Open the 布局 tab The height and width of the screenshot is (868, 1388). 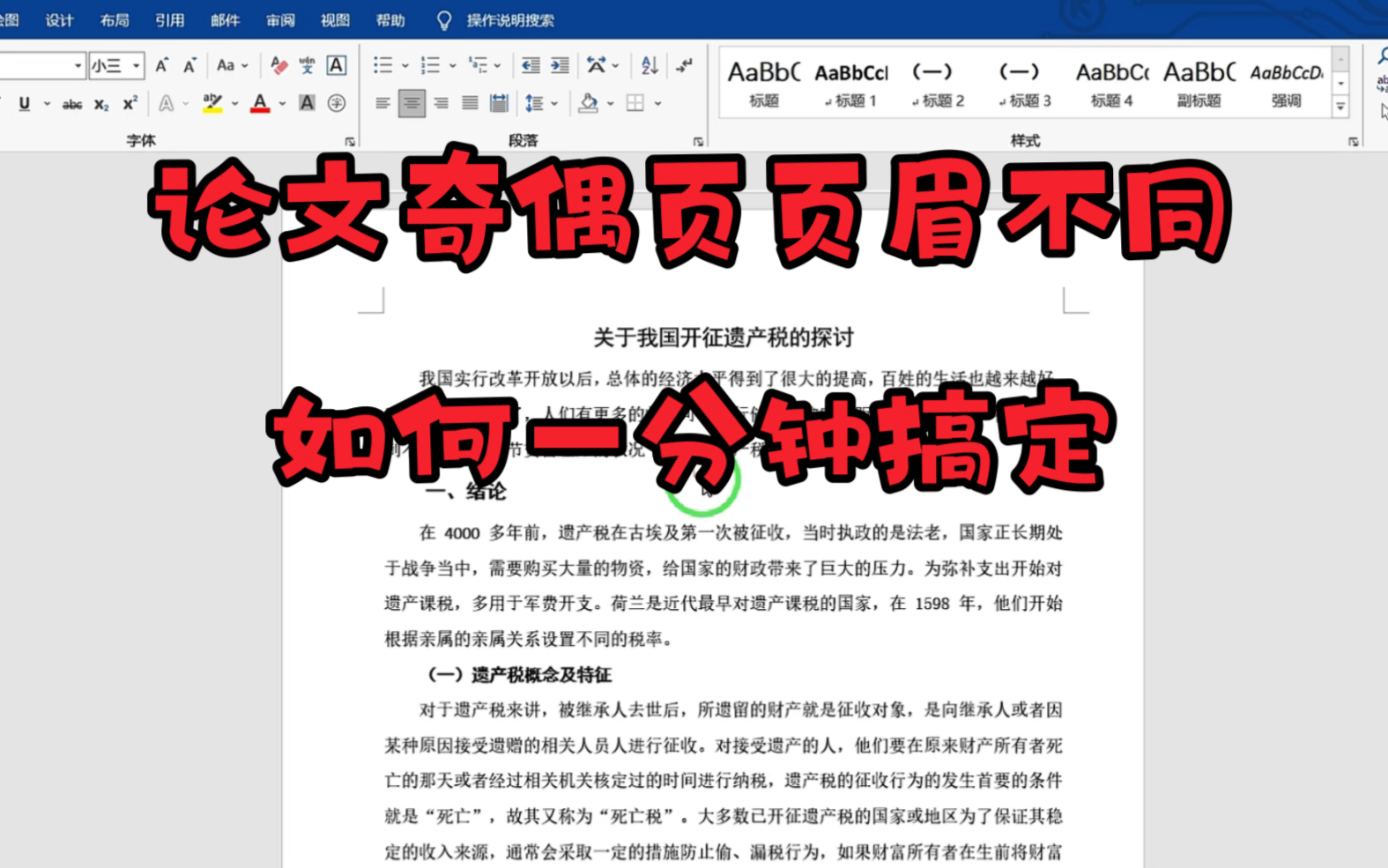tap(115, 20)
